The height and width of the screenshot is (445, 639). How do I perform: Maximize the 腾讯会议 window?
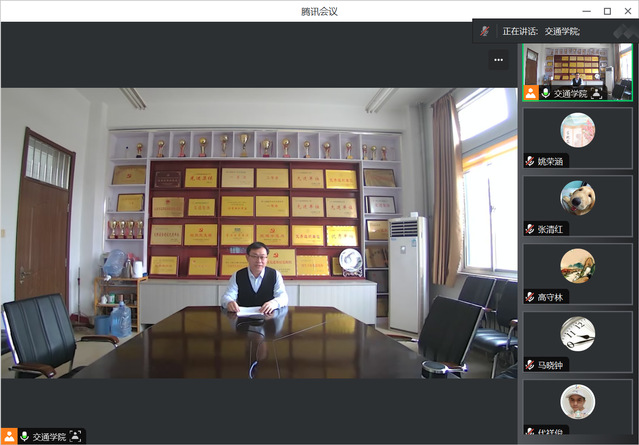[606, 11]
